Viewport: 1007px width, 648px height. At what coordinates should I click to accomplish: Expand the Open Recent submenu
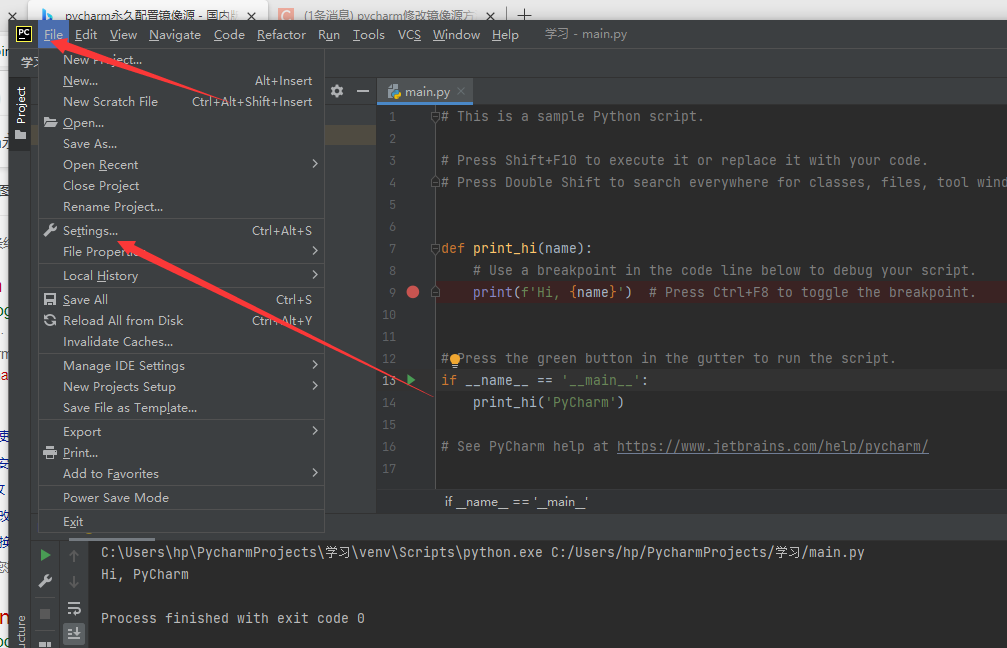coord(315,164)
